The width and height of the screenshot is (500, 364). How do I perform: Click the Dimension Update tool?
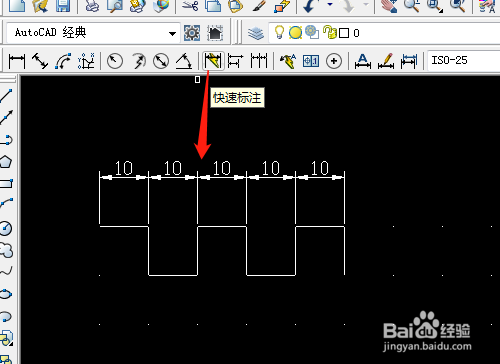coord(409,61)
